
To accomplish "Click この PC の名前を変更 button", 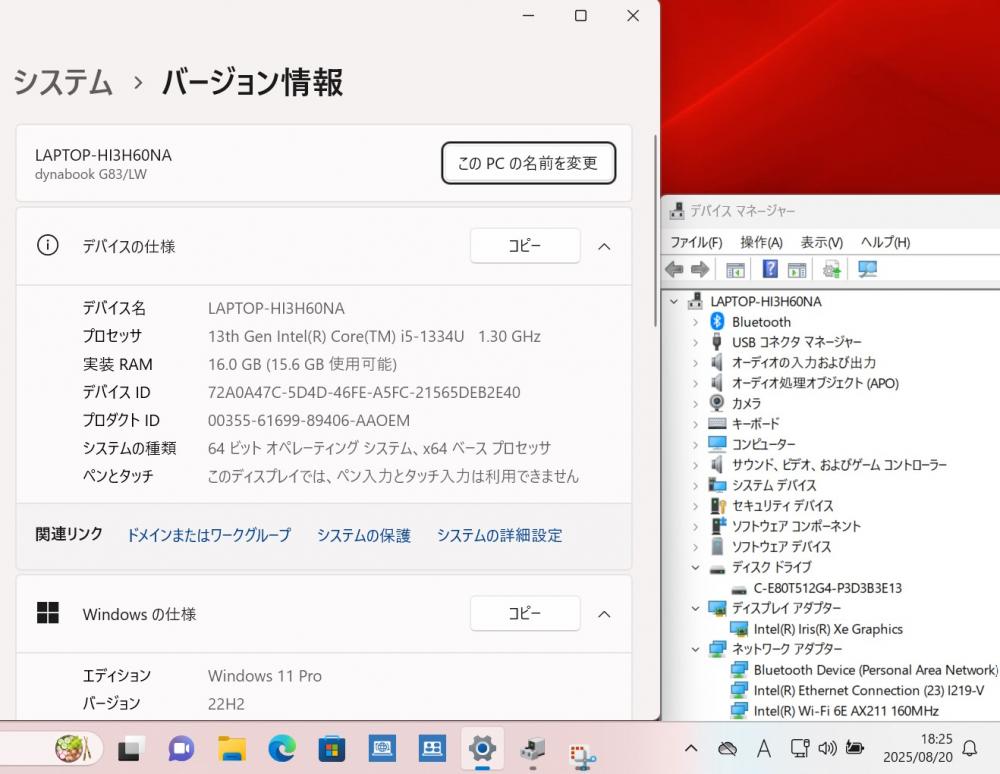I will click(528, 163).
